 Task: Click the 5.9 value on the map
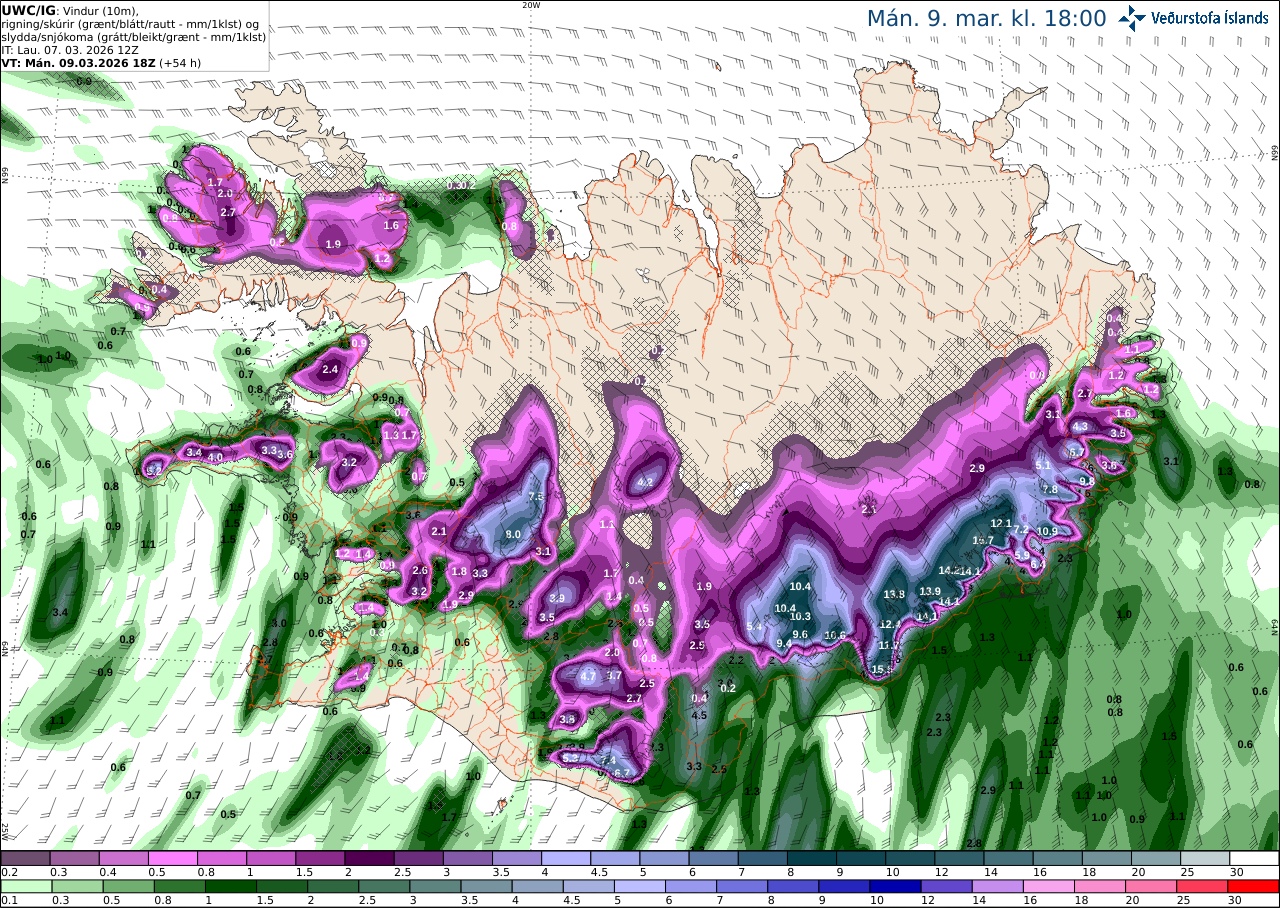click(x=1022, y=555)
